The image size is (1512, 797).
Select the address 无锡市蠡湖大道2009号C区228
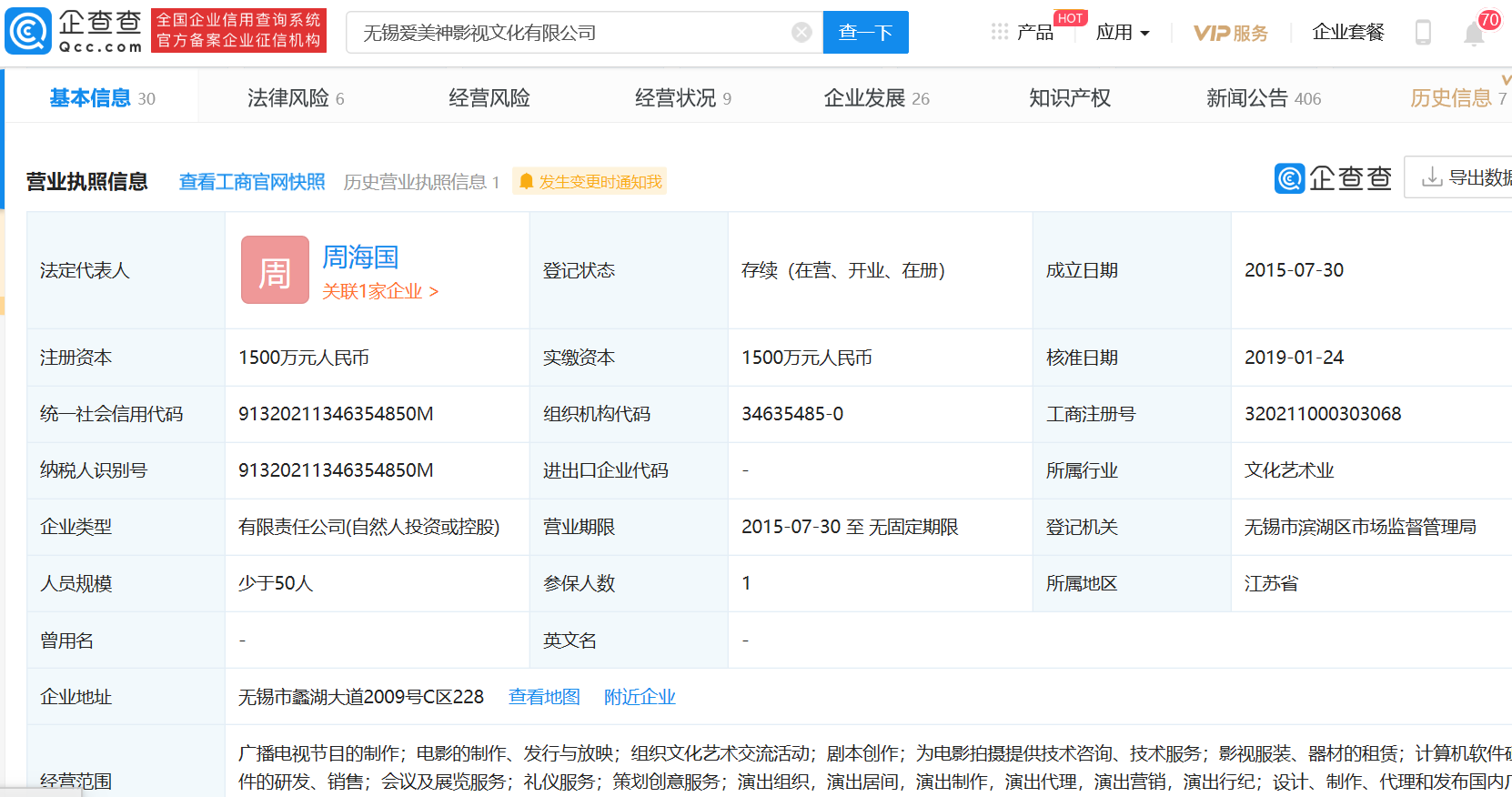pyautogui.click(x=361, y=697)
